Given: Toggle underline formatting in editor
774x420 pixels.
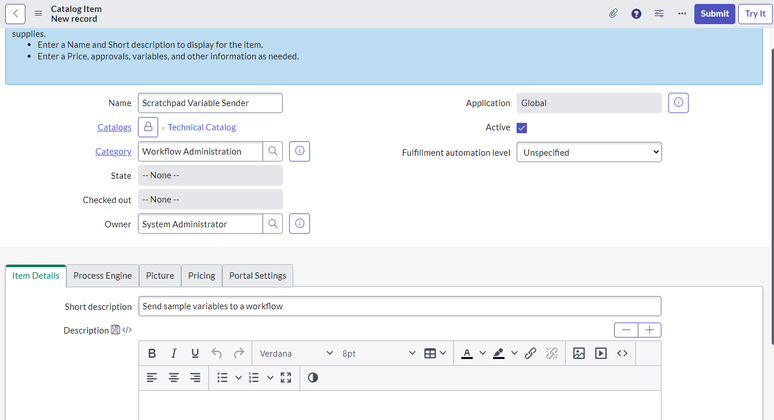Looking at the screenshot, I should click(195, 353).
